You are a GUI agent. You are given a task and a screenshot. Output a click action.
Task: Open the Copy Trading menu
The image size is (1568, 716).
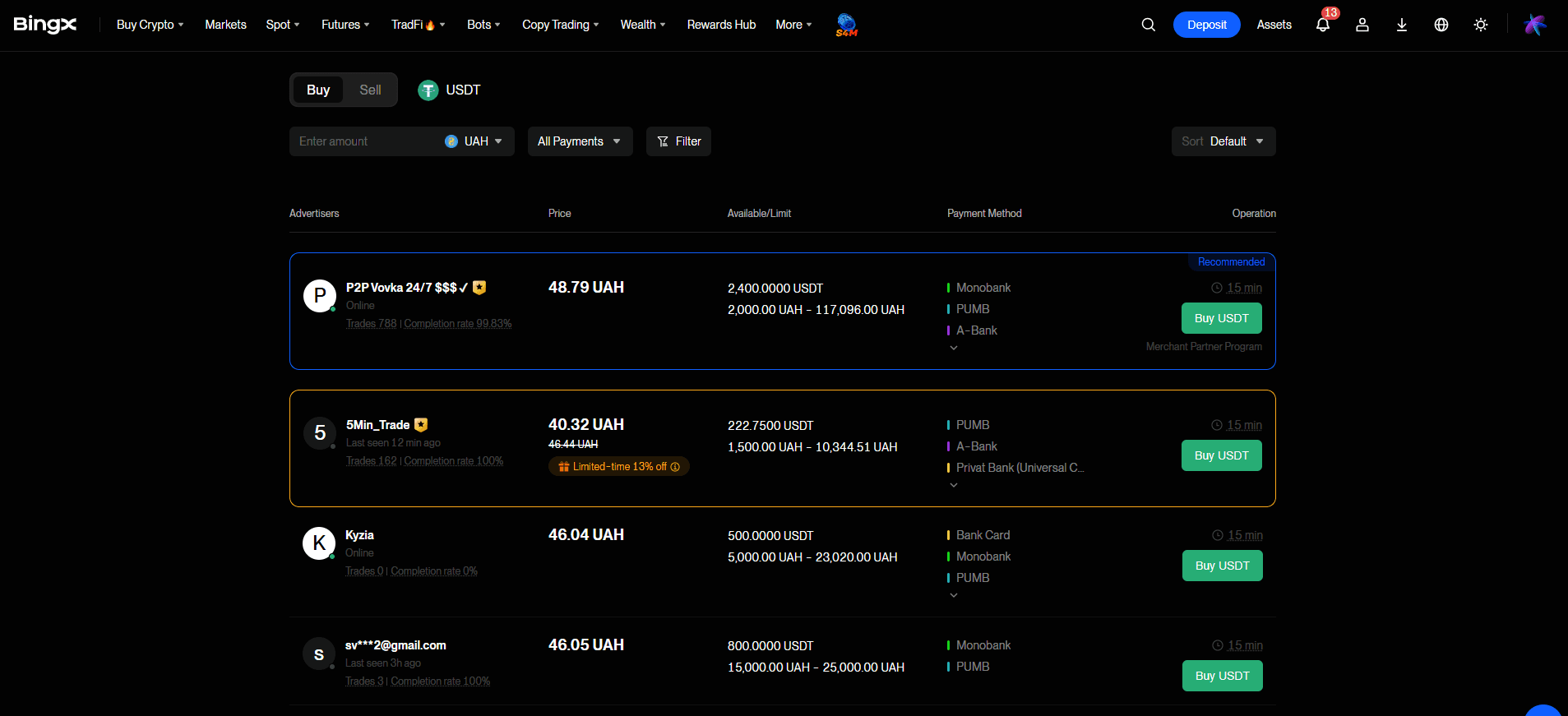point(560,25)
